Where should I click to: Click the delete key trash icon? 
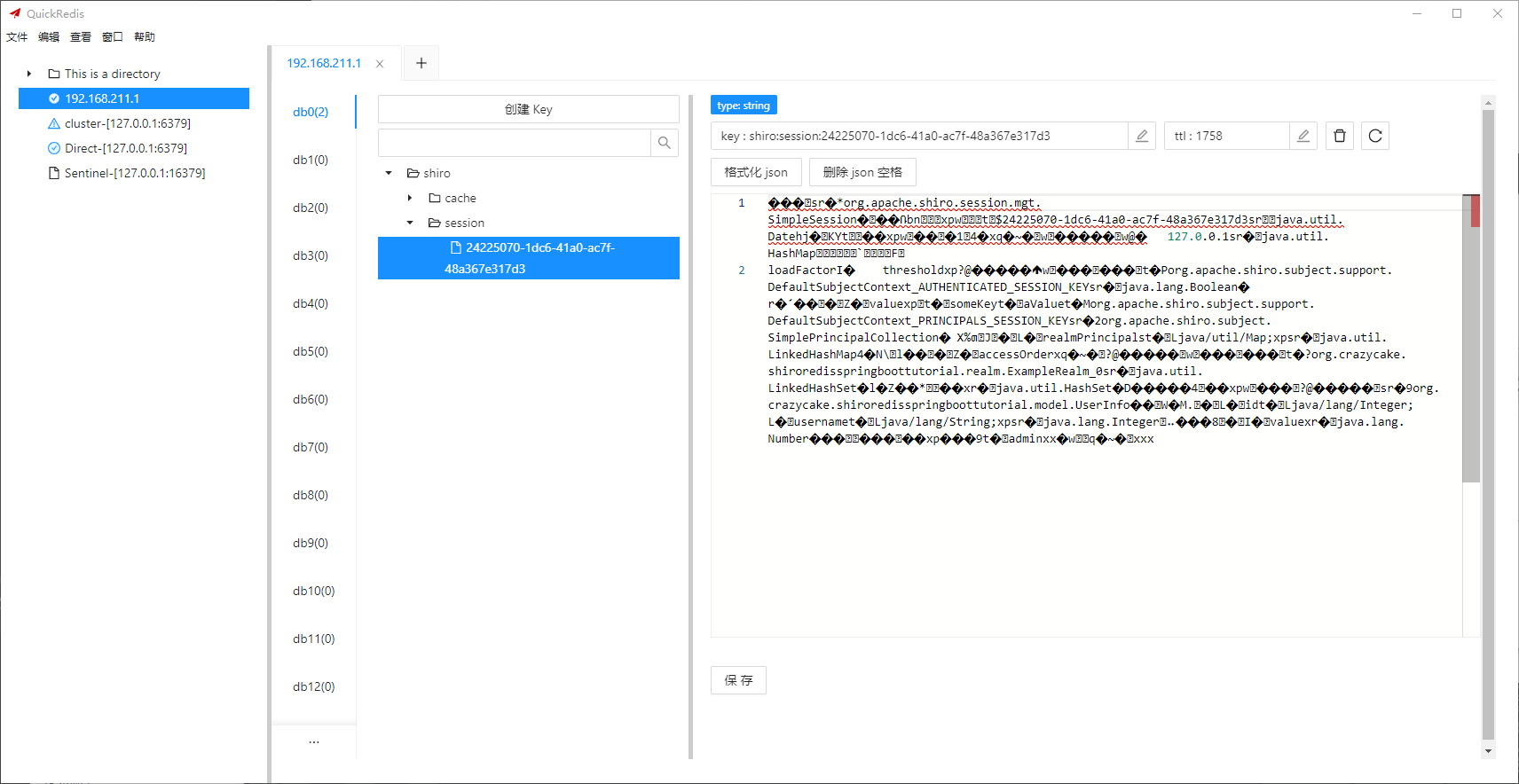(x=1340, y=136)
